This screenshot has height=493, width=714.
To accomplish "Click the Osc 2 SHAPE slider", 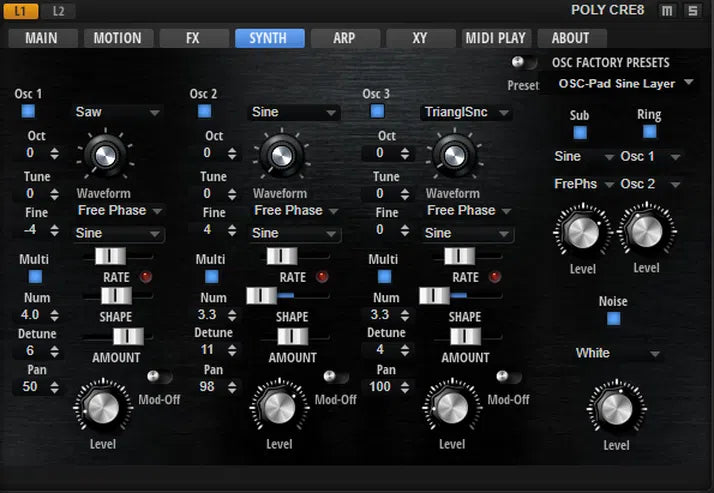I will pos(290,296).
